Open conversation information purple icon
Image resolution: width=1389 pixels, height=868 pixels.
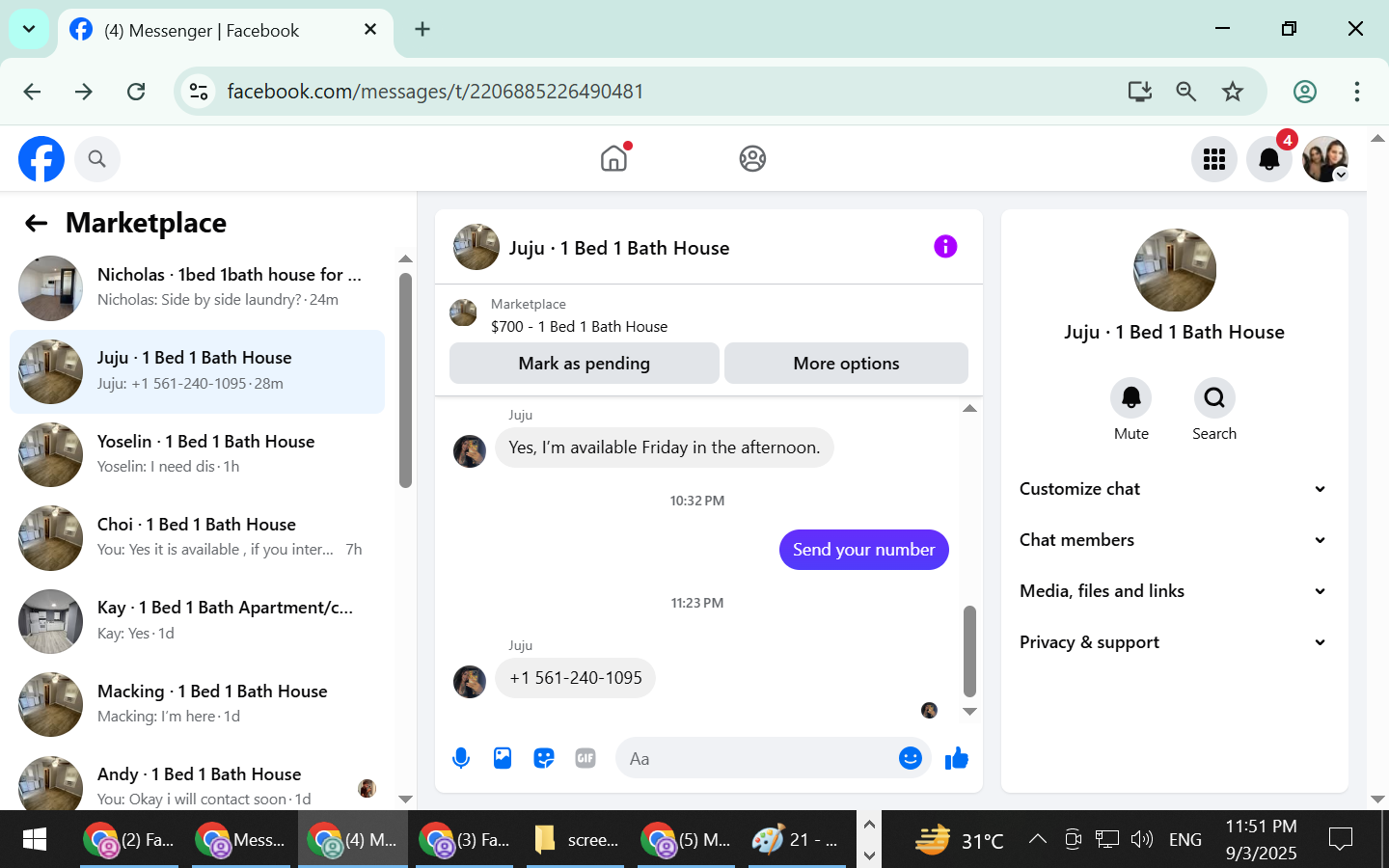click(x=945, y=247)
